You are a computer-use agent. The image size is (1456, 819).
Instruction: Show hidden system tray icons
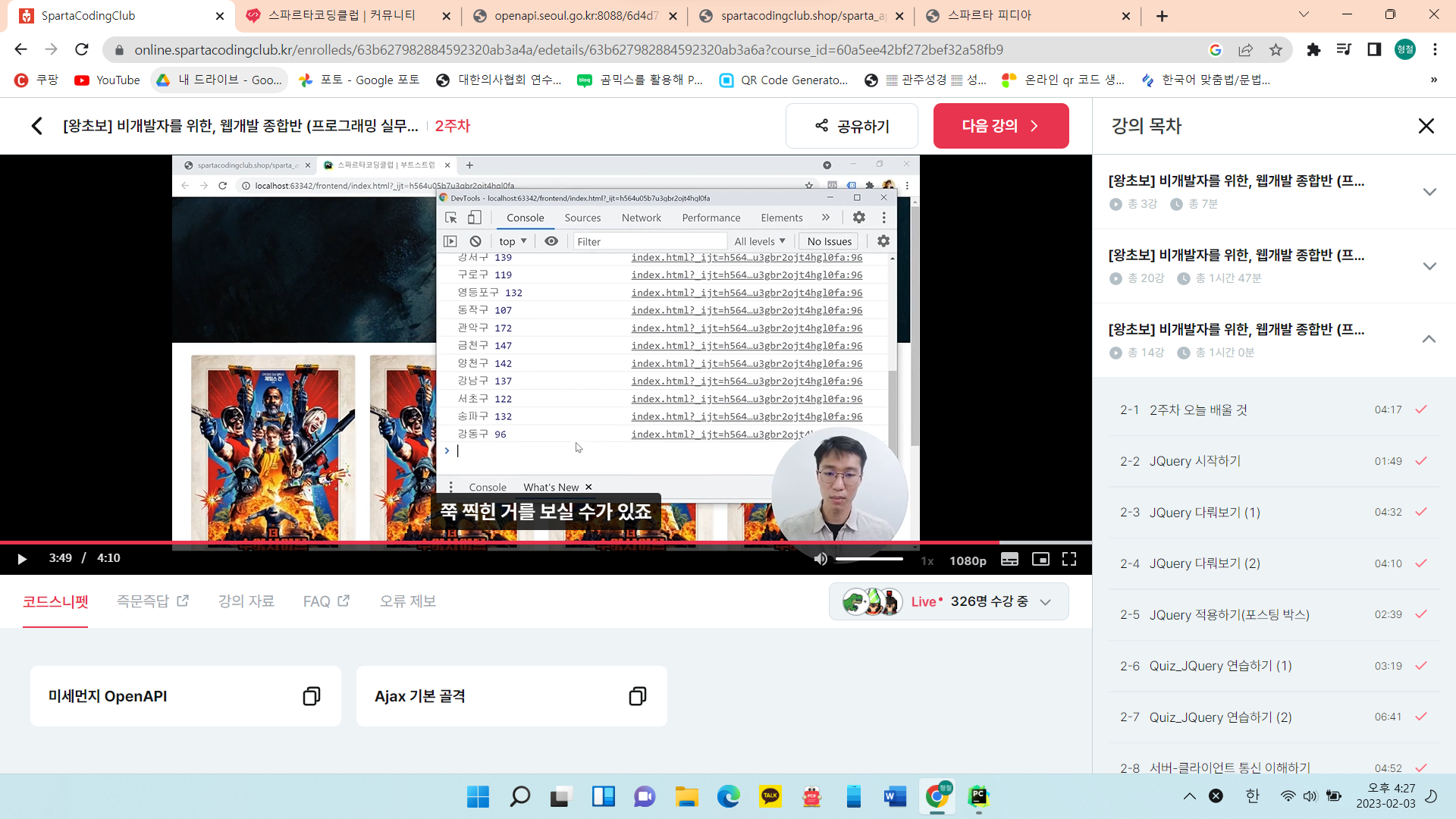[x=1189, y=795]
